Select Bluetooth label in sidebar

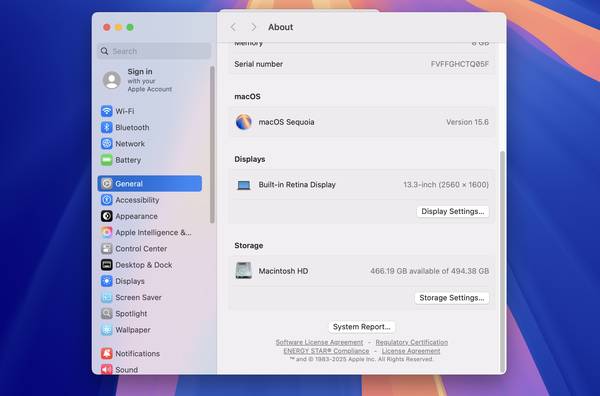click(132, 127)
